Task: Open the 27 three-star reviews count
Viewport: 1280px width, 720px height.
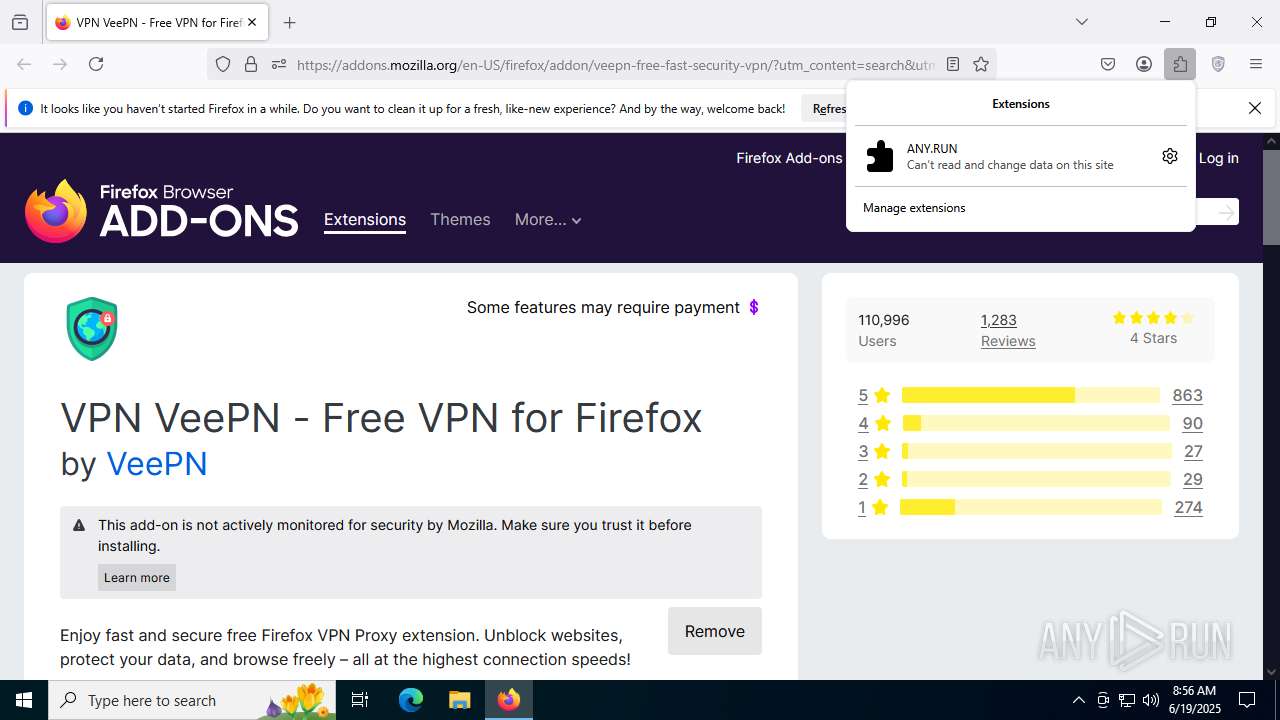Action: (1192, 451)
